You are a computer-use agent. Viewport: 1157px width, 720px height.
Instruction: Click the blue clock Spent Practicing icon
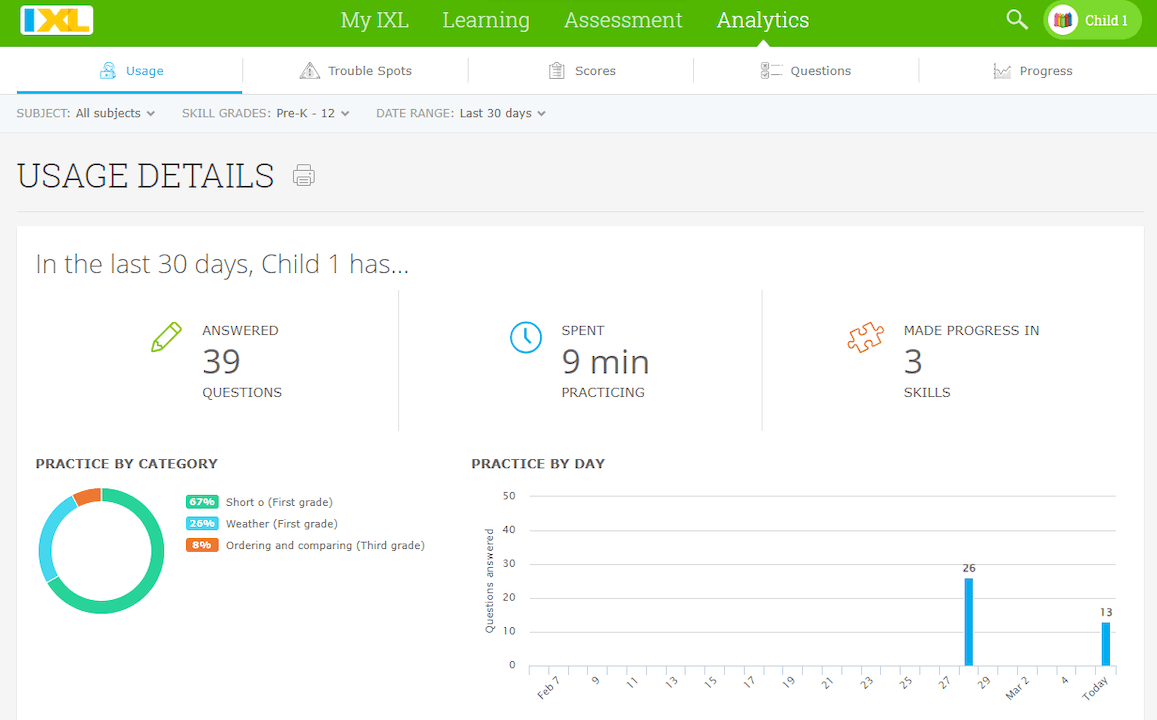point(527,337)
